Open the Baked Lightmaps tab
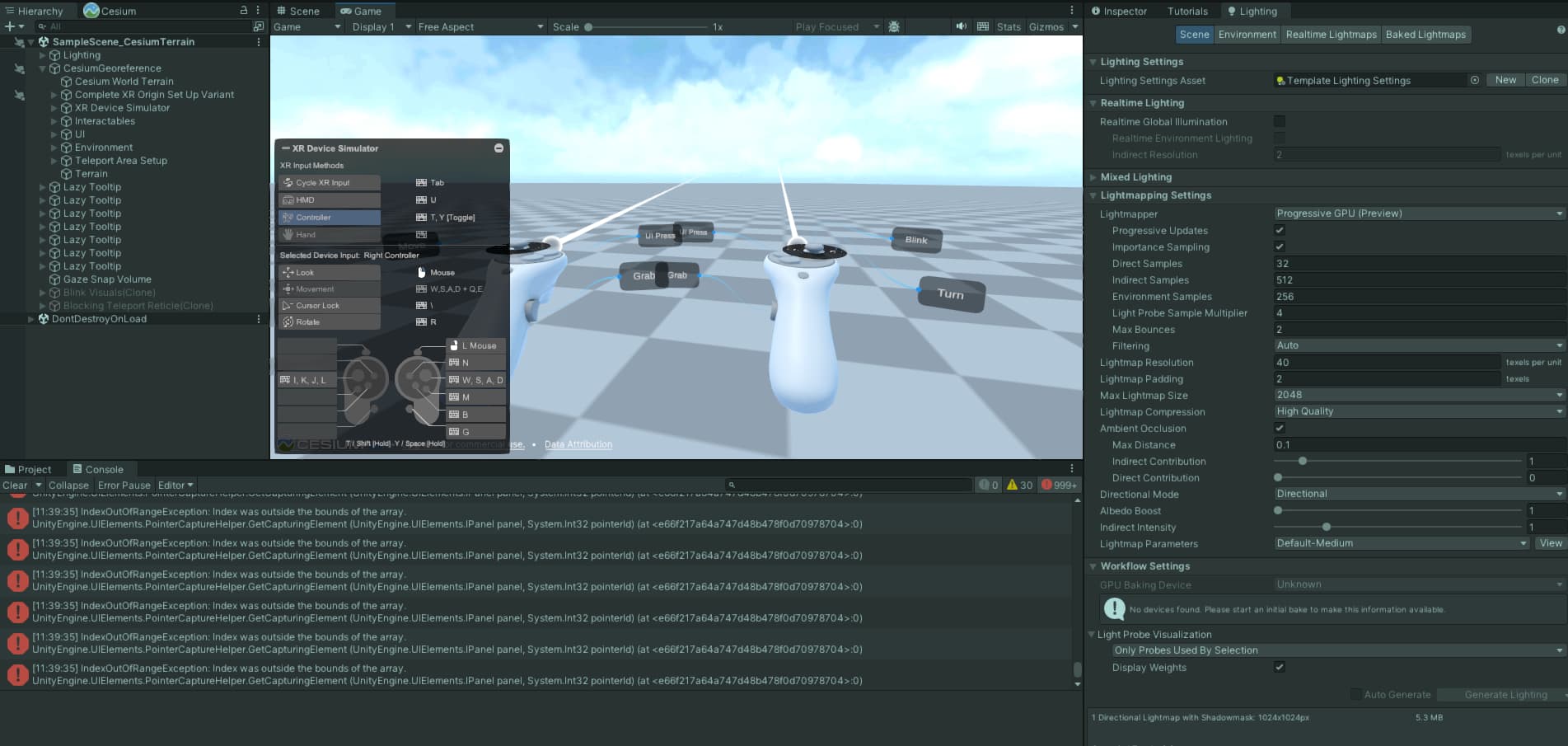 [1425, 35]
